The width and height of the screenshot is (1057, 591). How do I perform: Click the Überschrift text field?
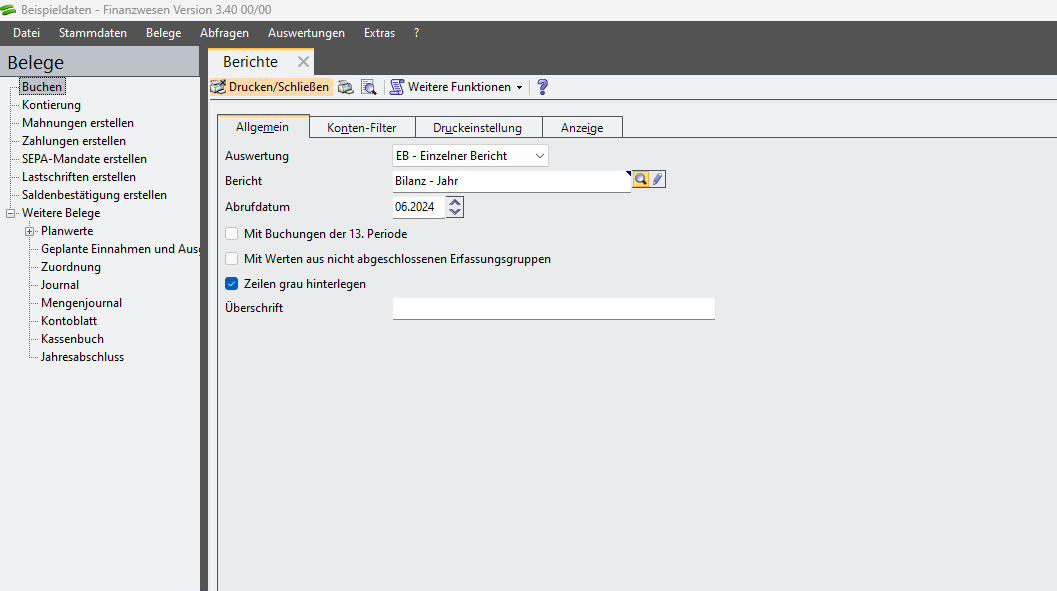click(x=553, y=308)
